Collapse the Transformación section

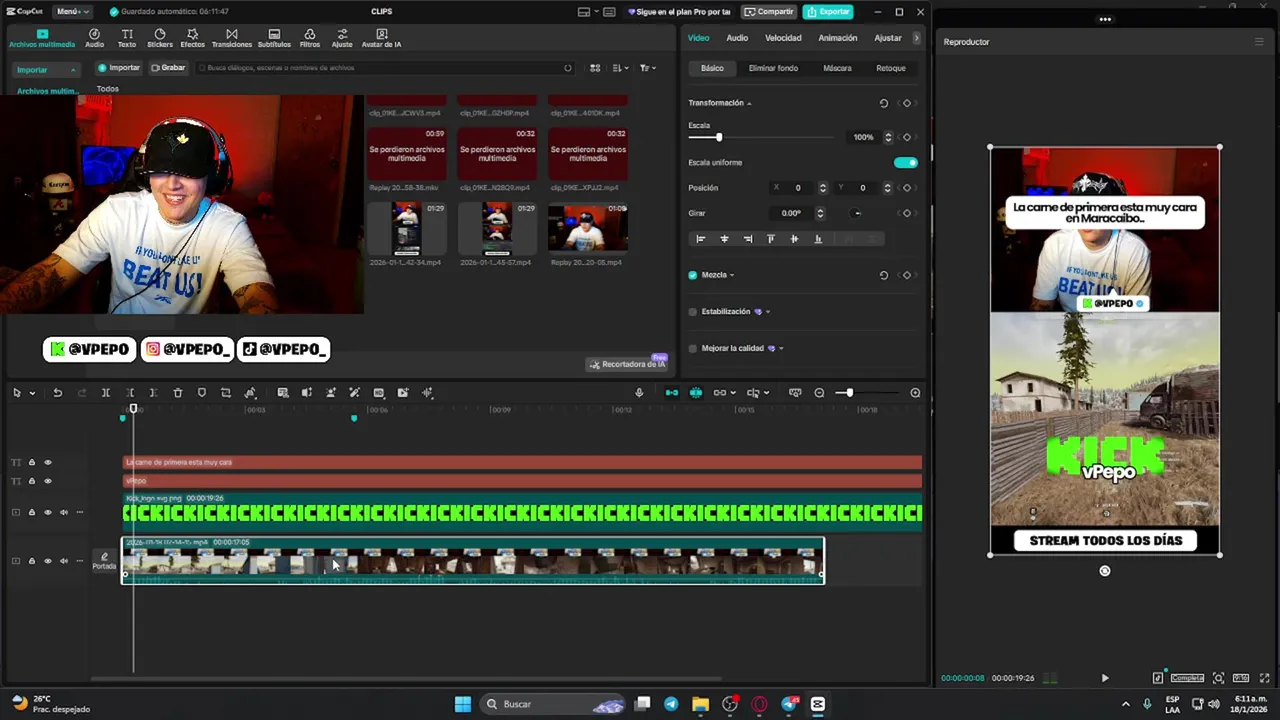[749, 103]
